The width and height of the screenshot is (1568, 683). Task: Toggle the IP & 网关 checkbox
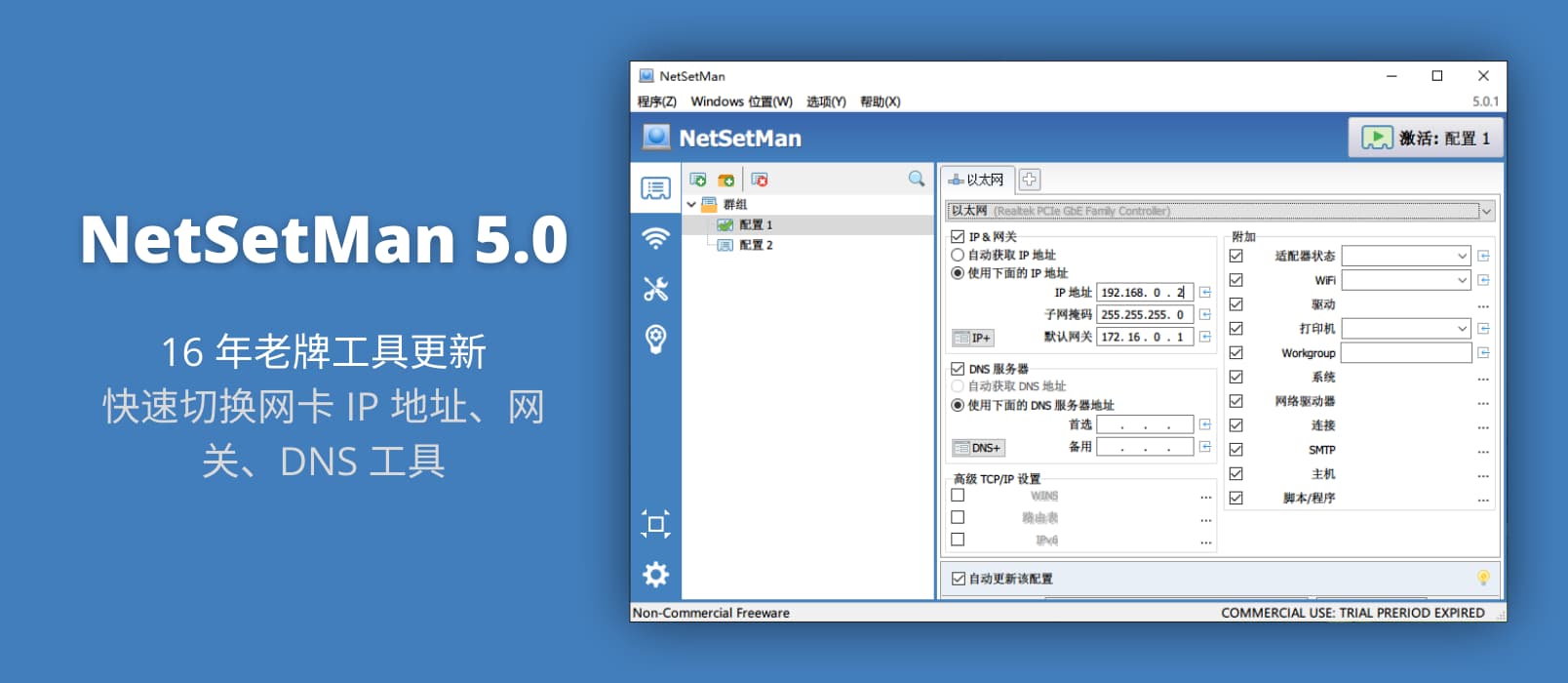[x=958, y=236]
